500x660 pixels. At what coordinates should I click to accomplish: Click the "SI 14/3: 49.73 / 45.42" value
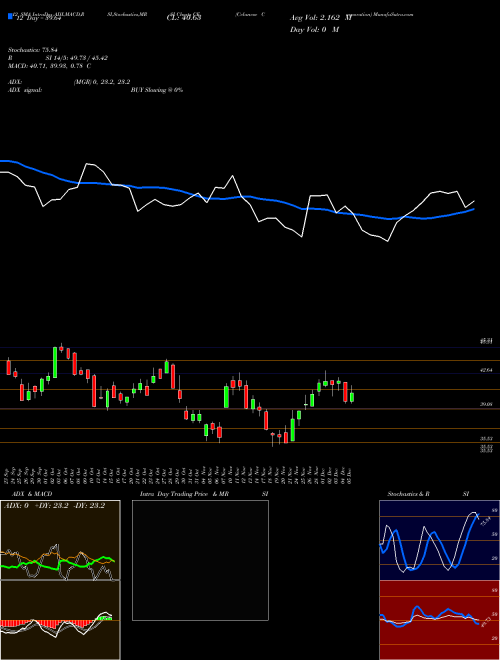(x=77, y=58)
